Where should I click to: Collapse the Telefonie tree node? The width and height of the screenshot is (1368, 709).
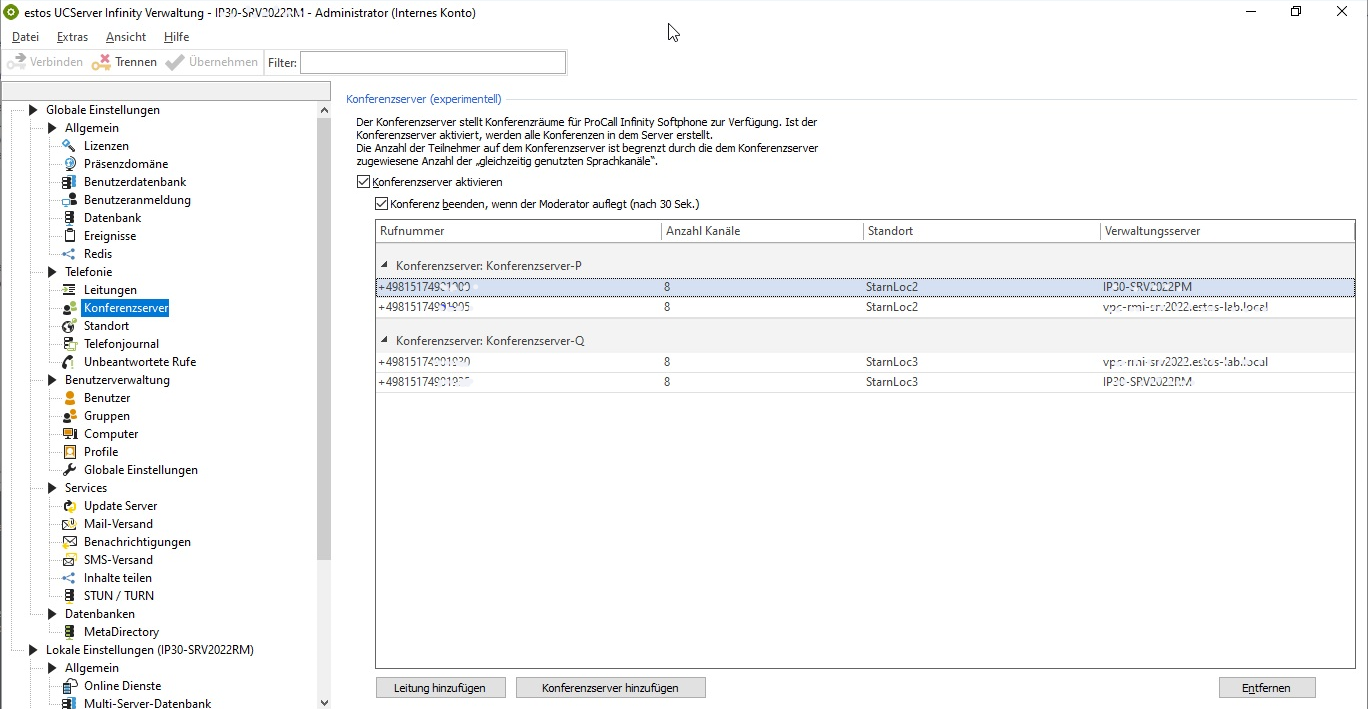click(52, 272)
